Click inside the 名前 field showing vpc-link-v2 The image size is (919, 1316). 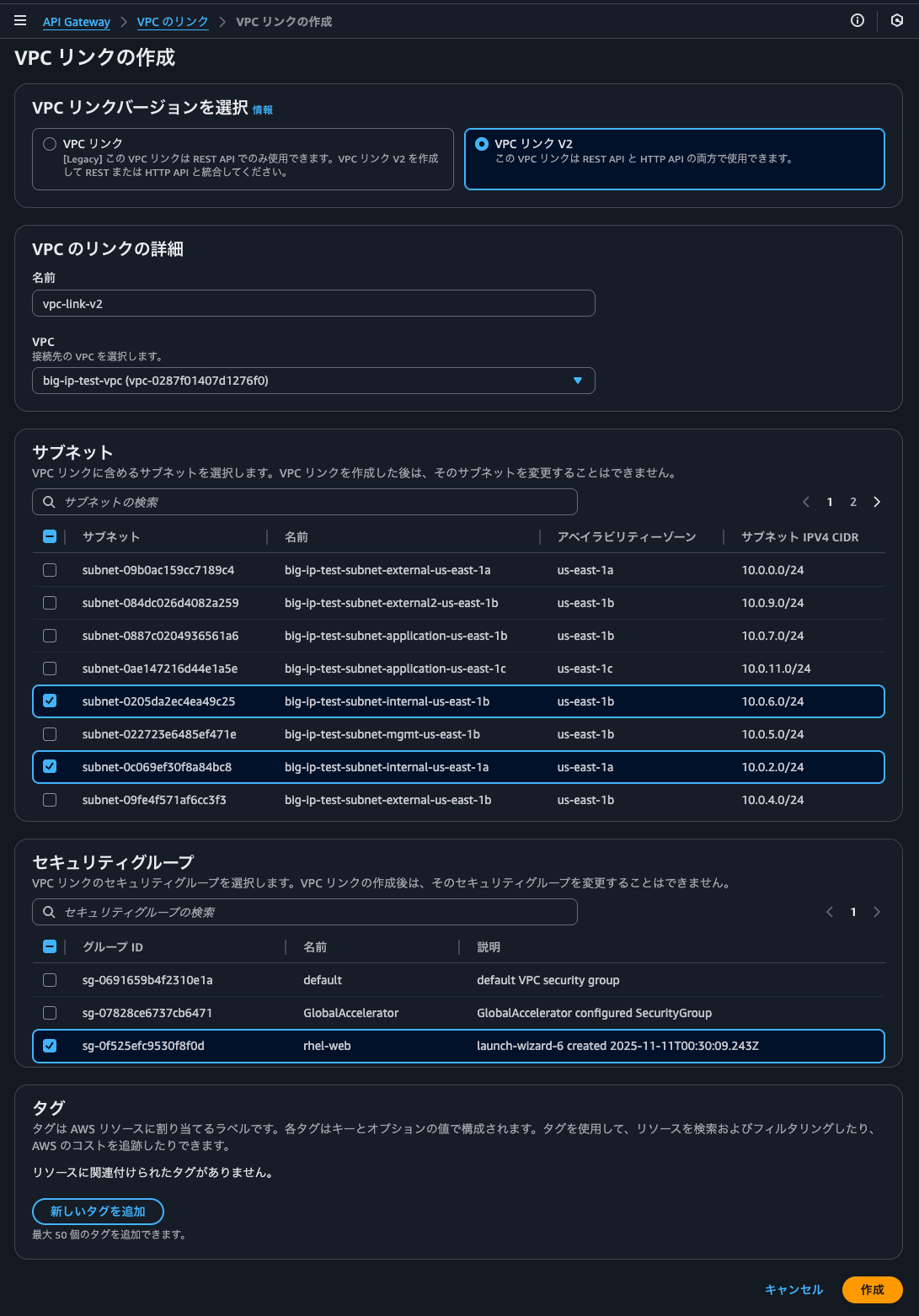click(313, 303)
